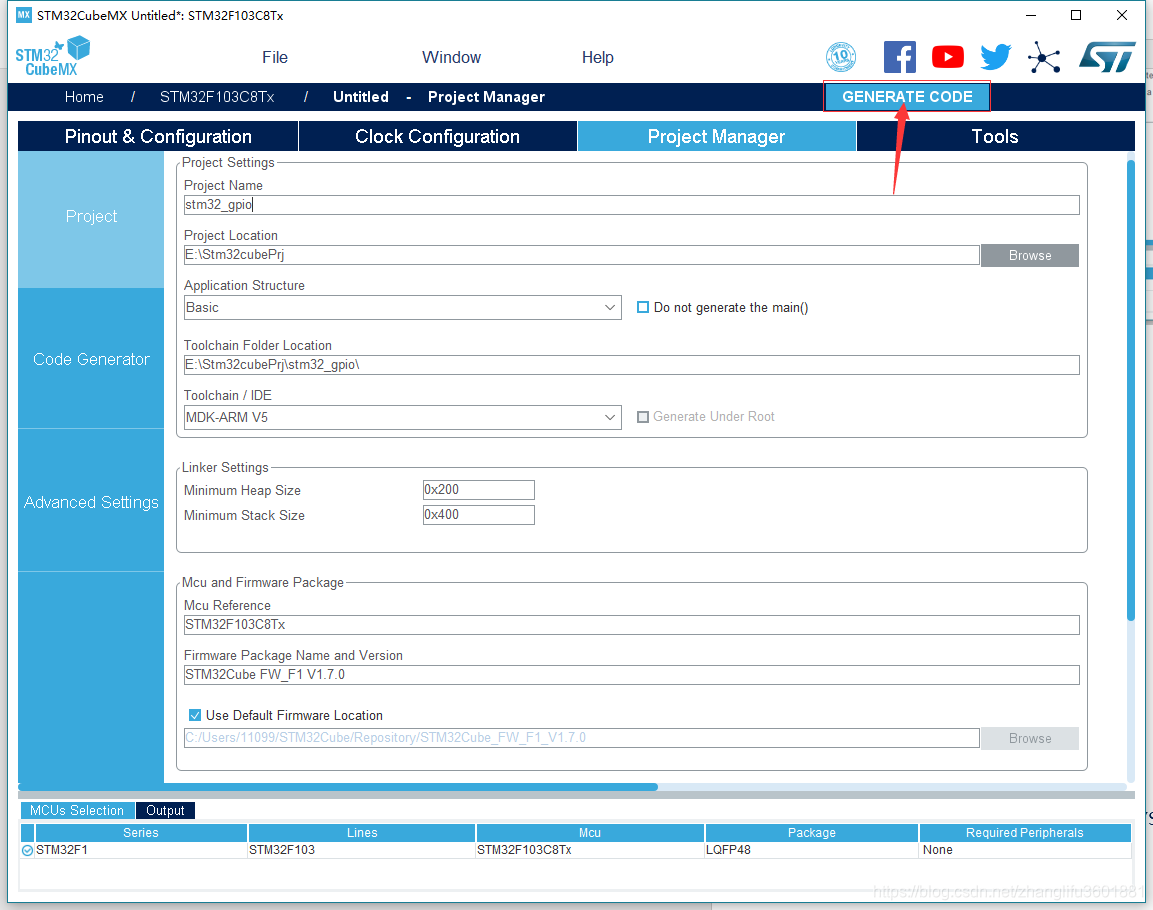This screenshot has width=1153, height=910.
Task: Open the 10 years anniversary badge icon
Action: point(840,57)
